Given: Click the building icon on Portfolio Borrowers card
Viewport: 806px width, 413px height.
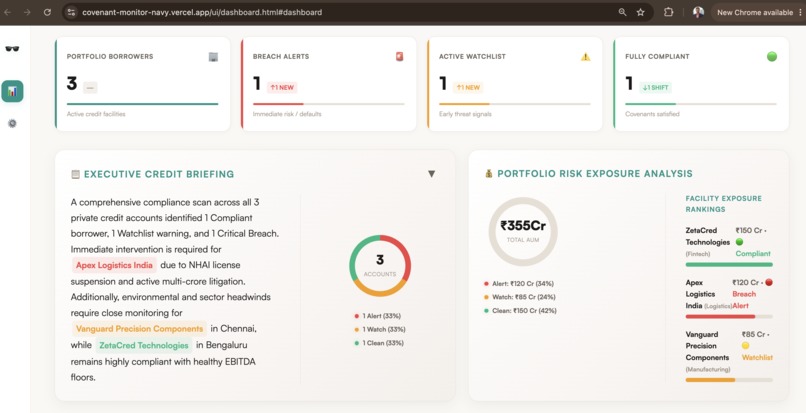Looking at the screenshot, I should [x=213, y=57].
